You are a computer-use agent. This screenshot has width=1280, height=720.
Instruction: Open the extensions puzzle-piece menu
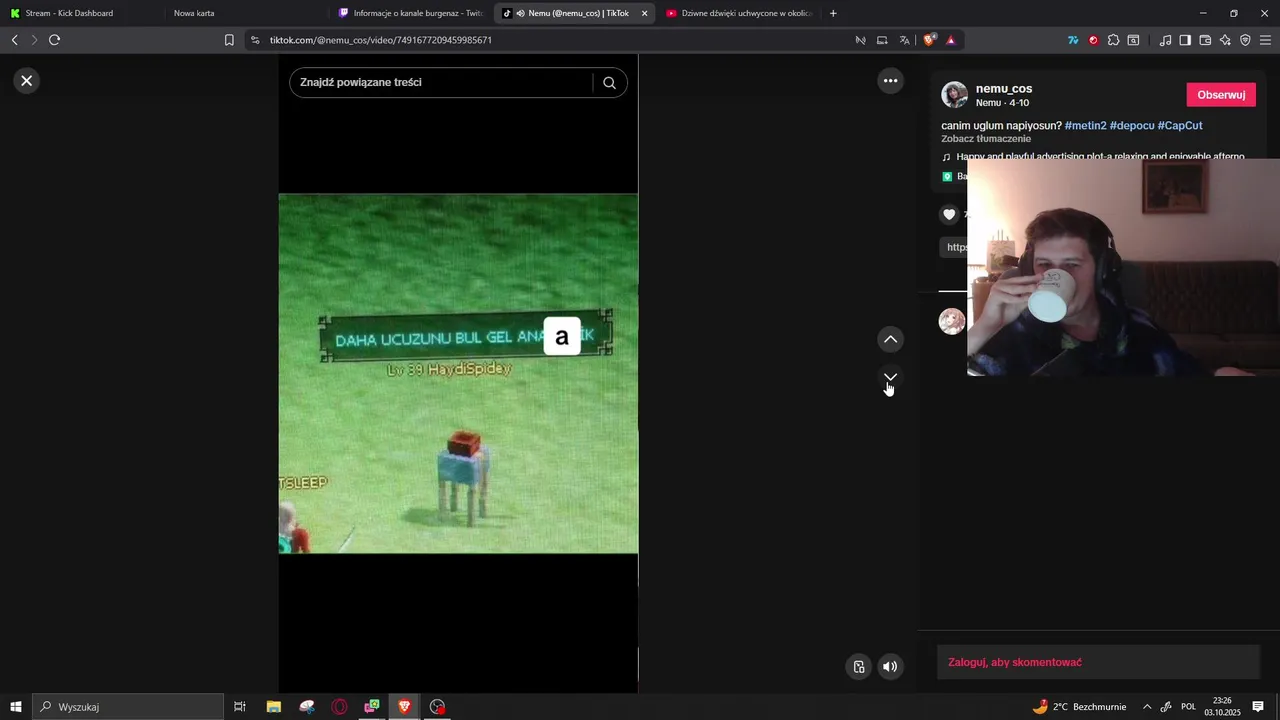pos(1113,40)
